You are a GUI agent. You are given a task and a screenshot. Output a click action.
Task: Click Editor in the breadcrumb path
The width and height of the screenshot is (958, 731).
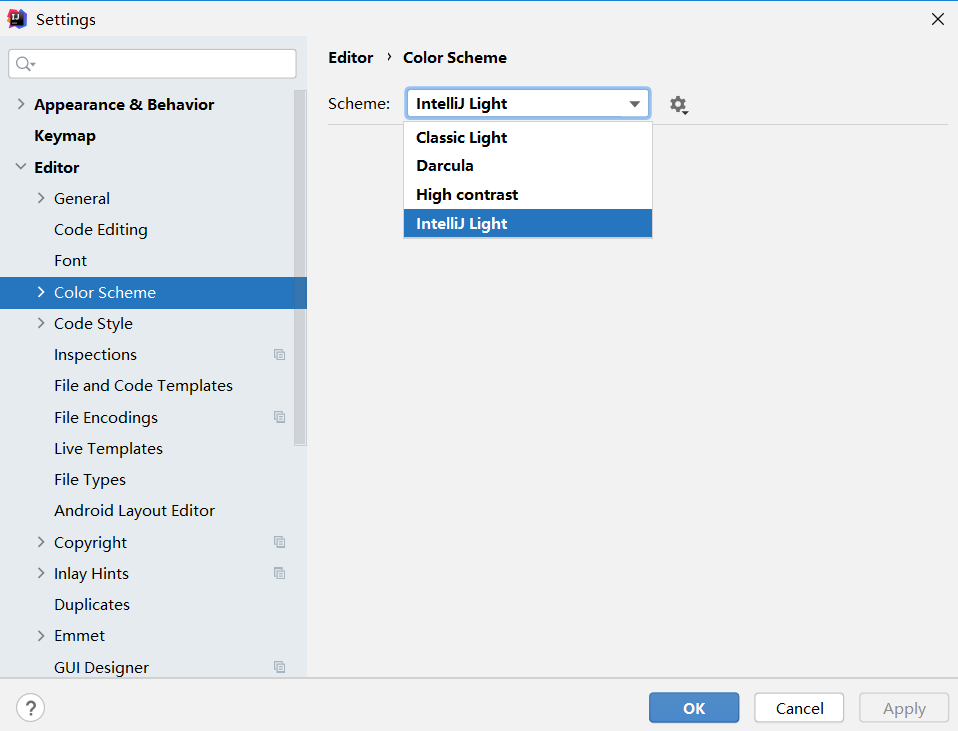pyautogui.click(x=350, y=57)
